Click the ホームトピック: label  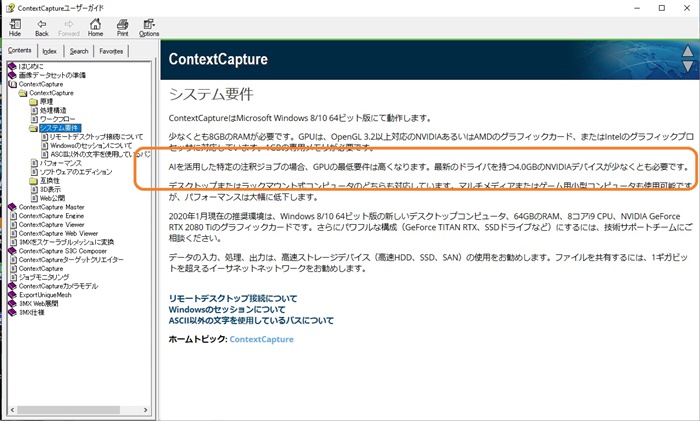pos(198,339)
